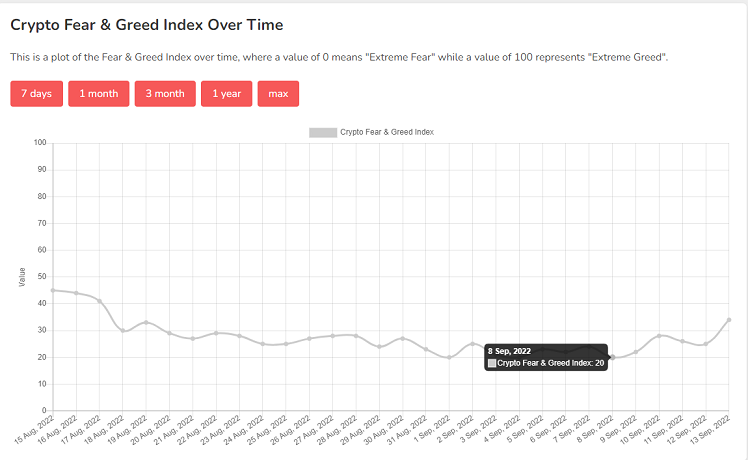
Task: Toggle the Crypto Fear & Greed Index legend swatch
Action: pyautogui.click(x=323, y=133)
